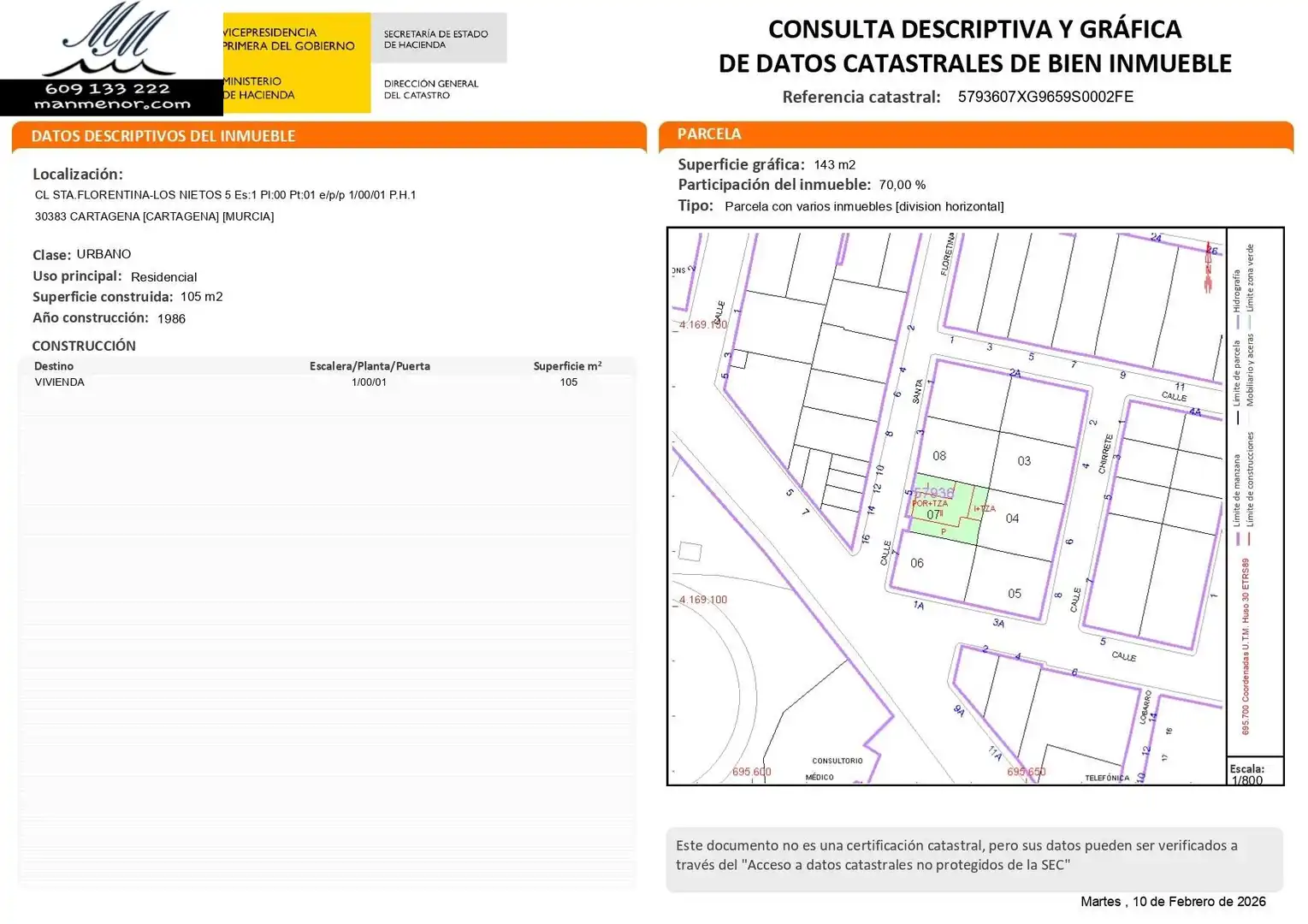This screenshot has width=1308, height=924.
Task: Click the 'VIVIENDA' table cell
Action: [59, 382]
